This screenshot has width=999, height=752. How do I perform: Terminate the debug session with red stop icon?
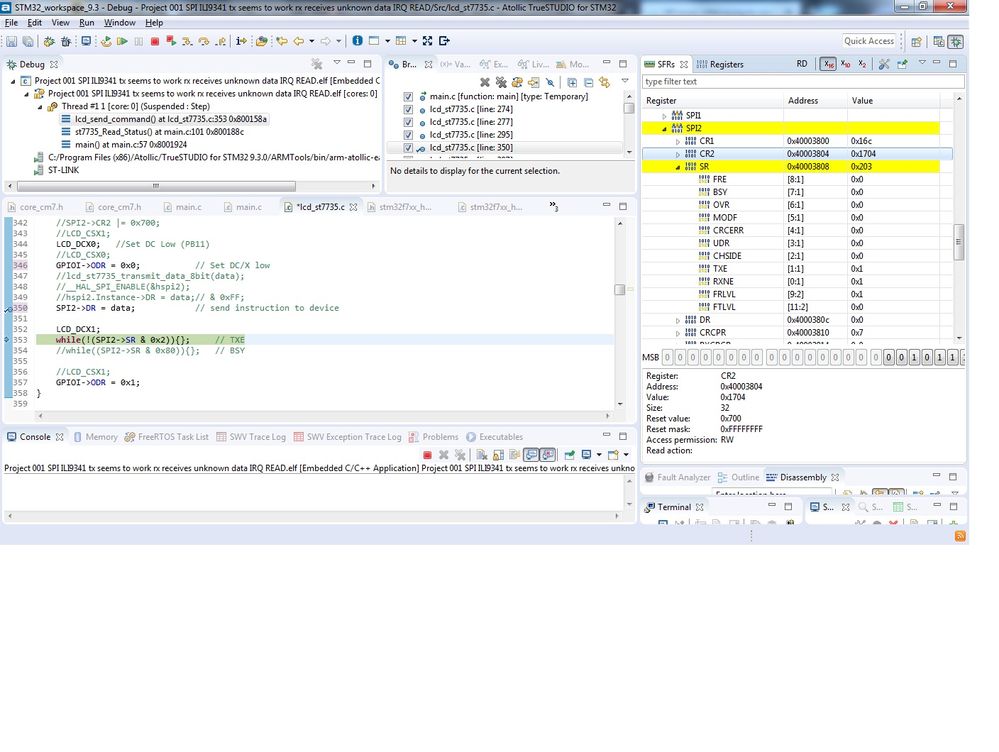(x=155, y=41)
